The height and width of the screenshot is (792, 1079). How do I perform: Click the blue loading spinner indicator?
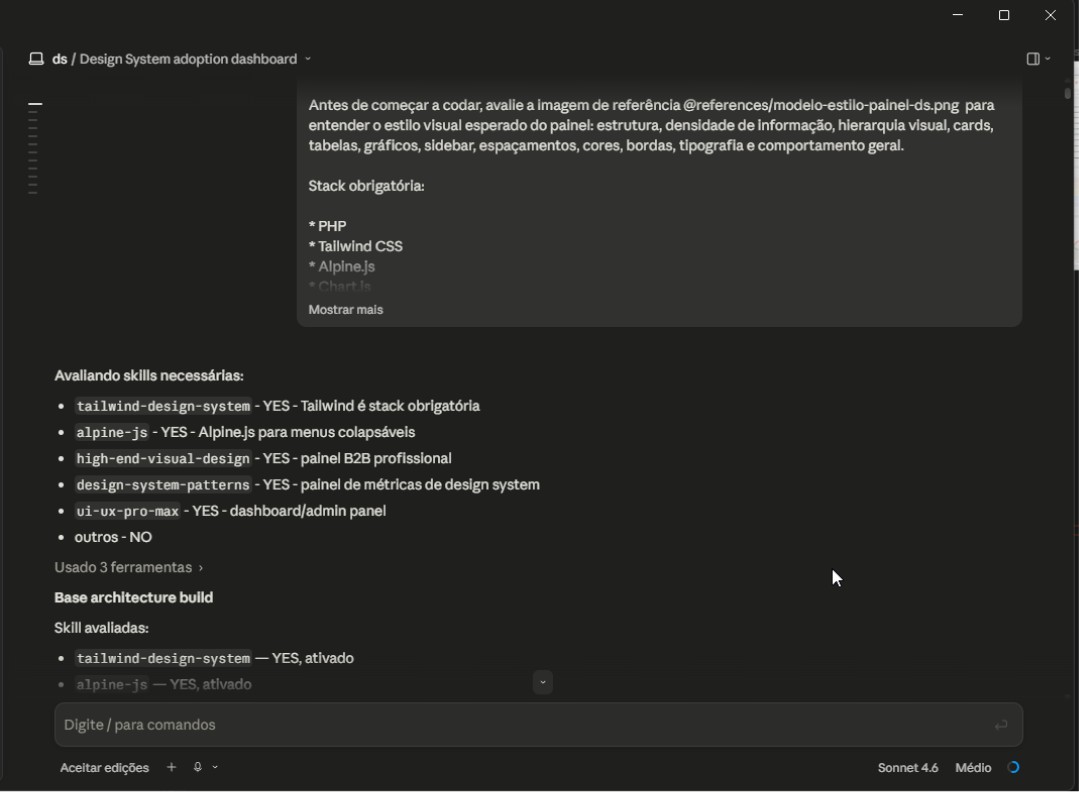(1013, 767)
